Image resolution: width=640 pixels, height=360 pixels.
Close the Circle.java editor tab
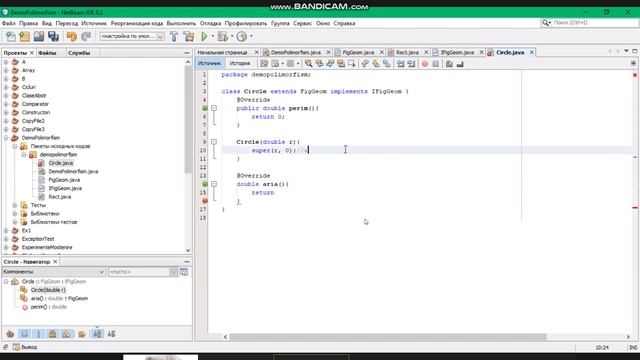[x=531, y=53]
